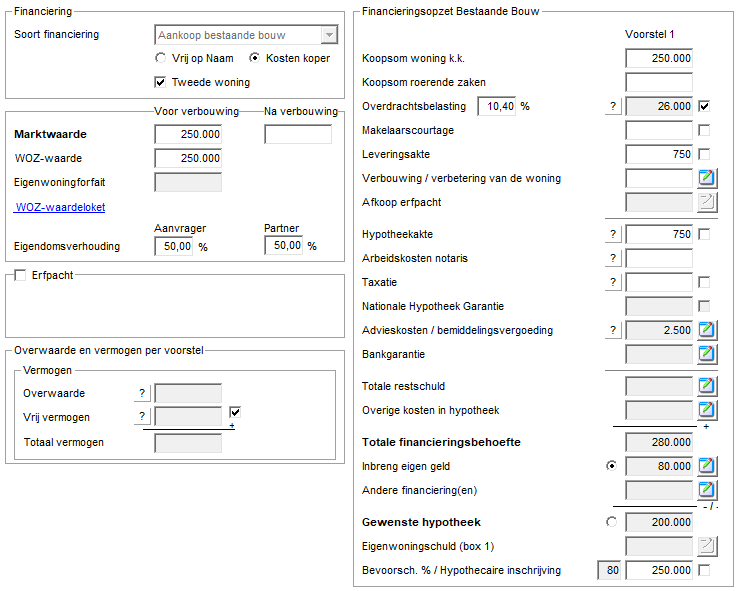
Task: Click the Partner eigendomsverhouding percentage field
Action: (284, 245)
